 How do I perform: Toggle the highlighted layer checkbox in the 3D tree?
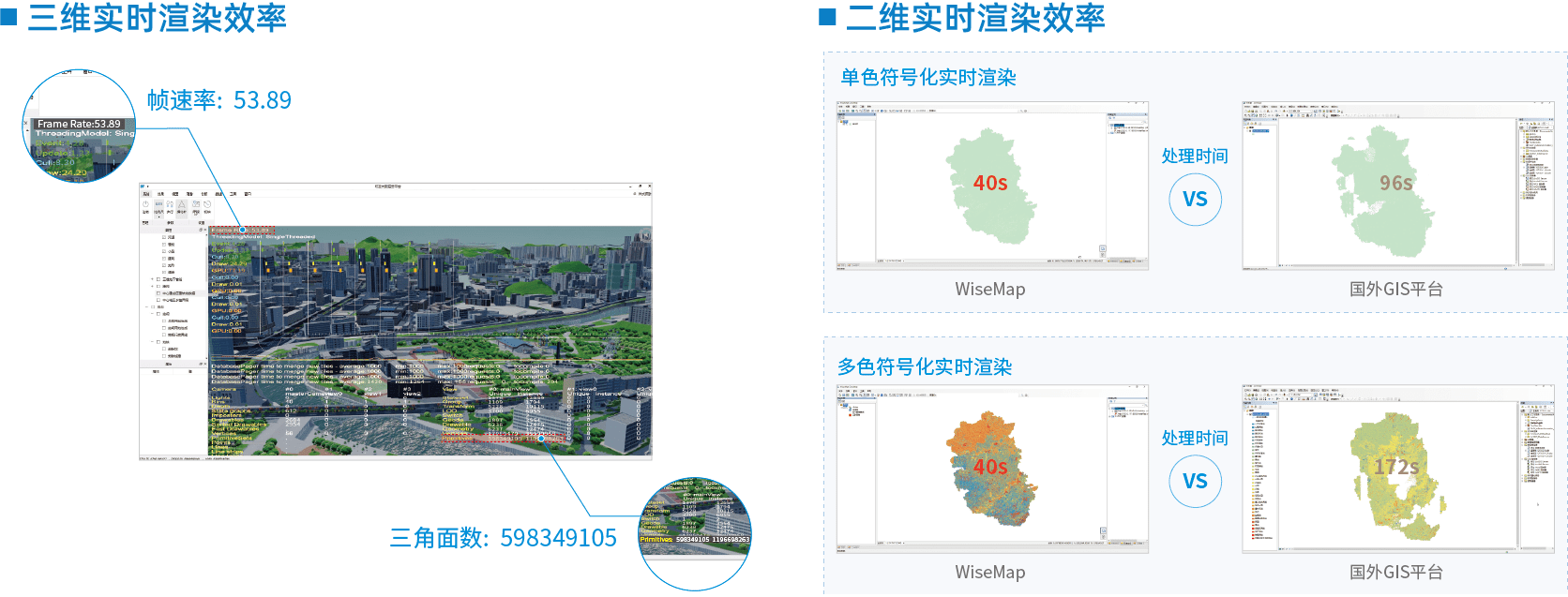pyautogui.click(x=158, y=293)
